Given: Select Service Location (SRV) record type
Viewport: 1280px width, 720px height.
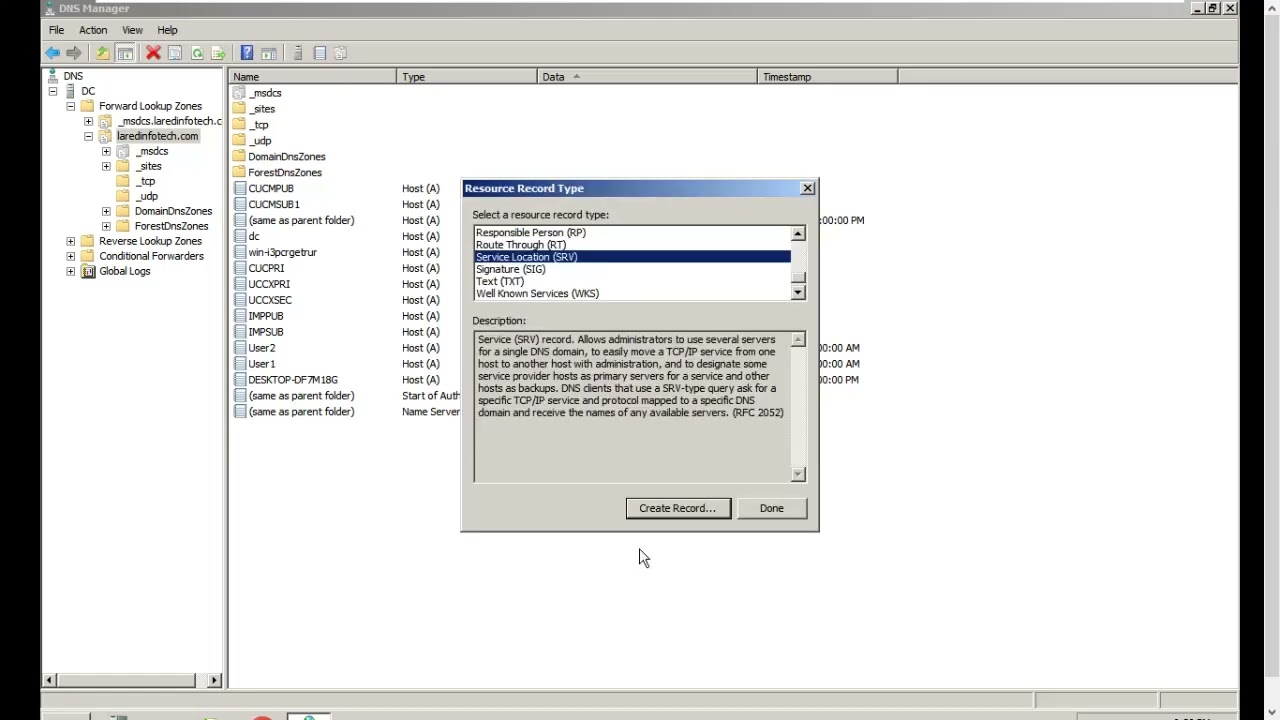Looking at the screenshot, I should [632, 257].
